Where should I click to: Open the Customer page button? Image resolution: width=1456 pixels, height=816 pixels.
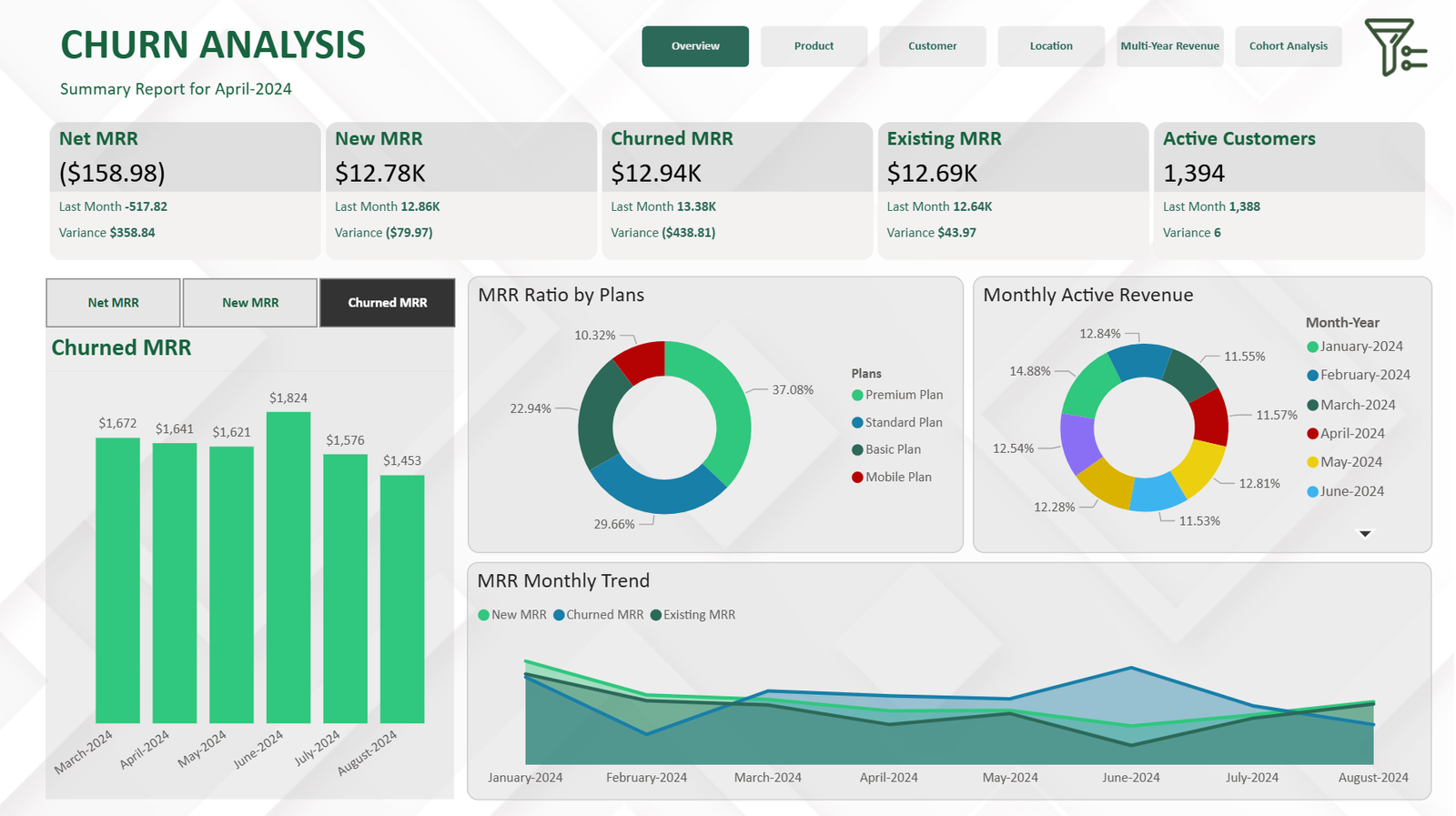click(x=932, y=46)
